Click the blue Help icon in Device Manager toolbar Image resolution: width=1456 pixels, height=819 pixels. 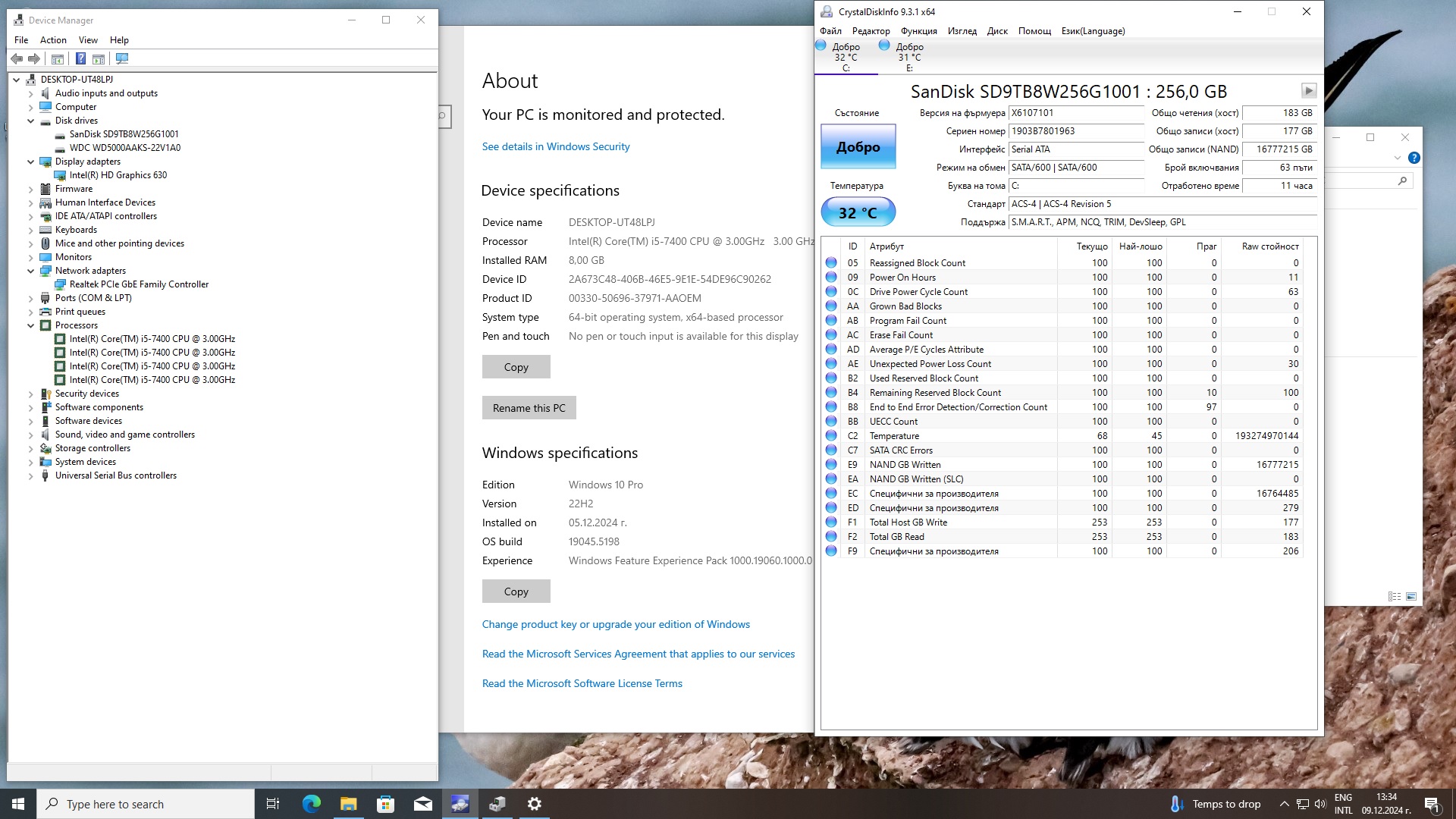(x=80, y=58)
